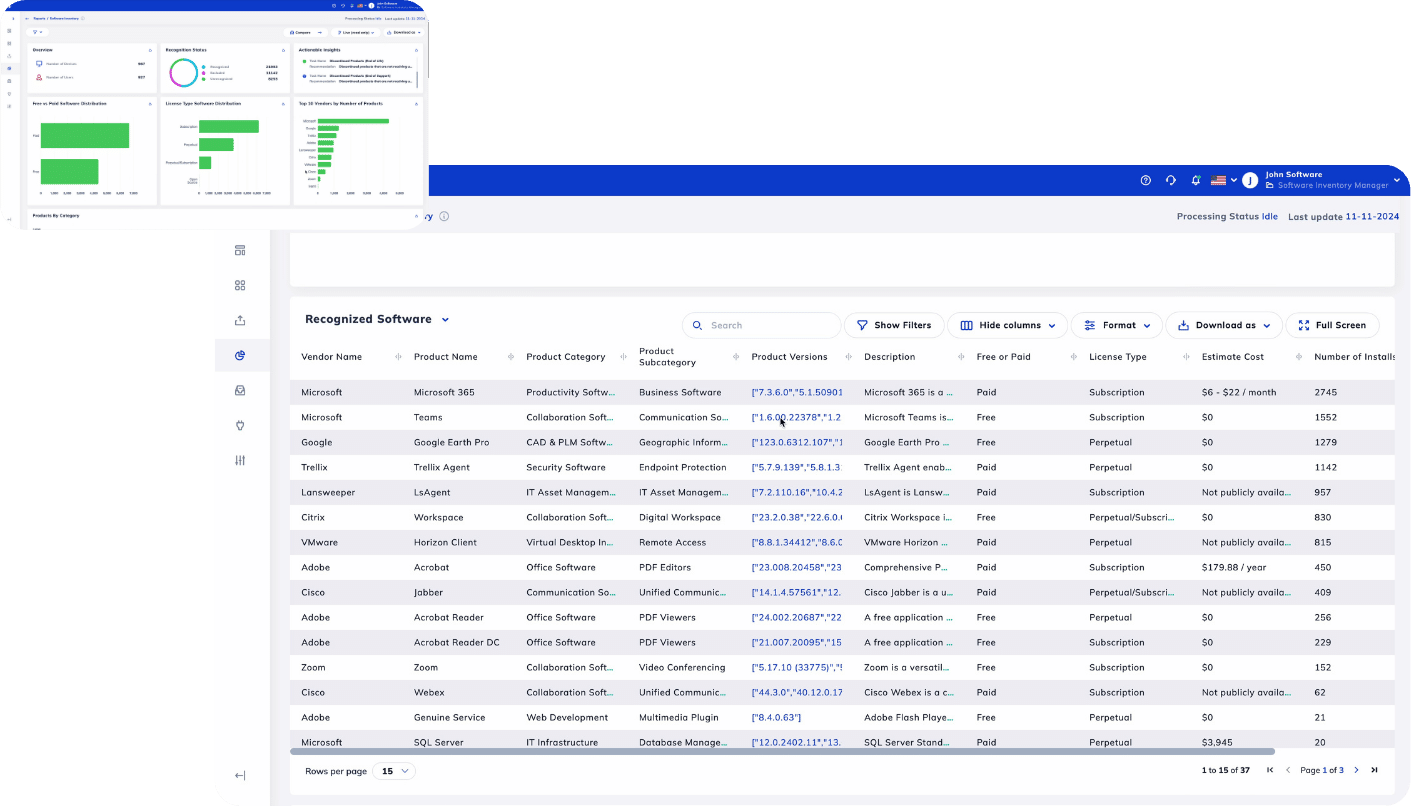Open the Hide columns dropdown
Screen dimensions: 1411x806
[x=1008, y=325]
